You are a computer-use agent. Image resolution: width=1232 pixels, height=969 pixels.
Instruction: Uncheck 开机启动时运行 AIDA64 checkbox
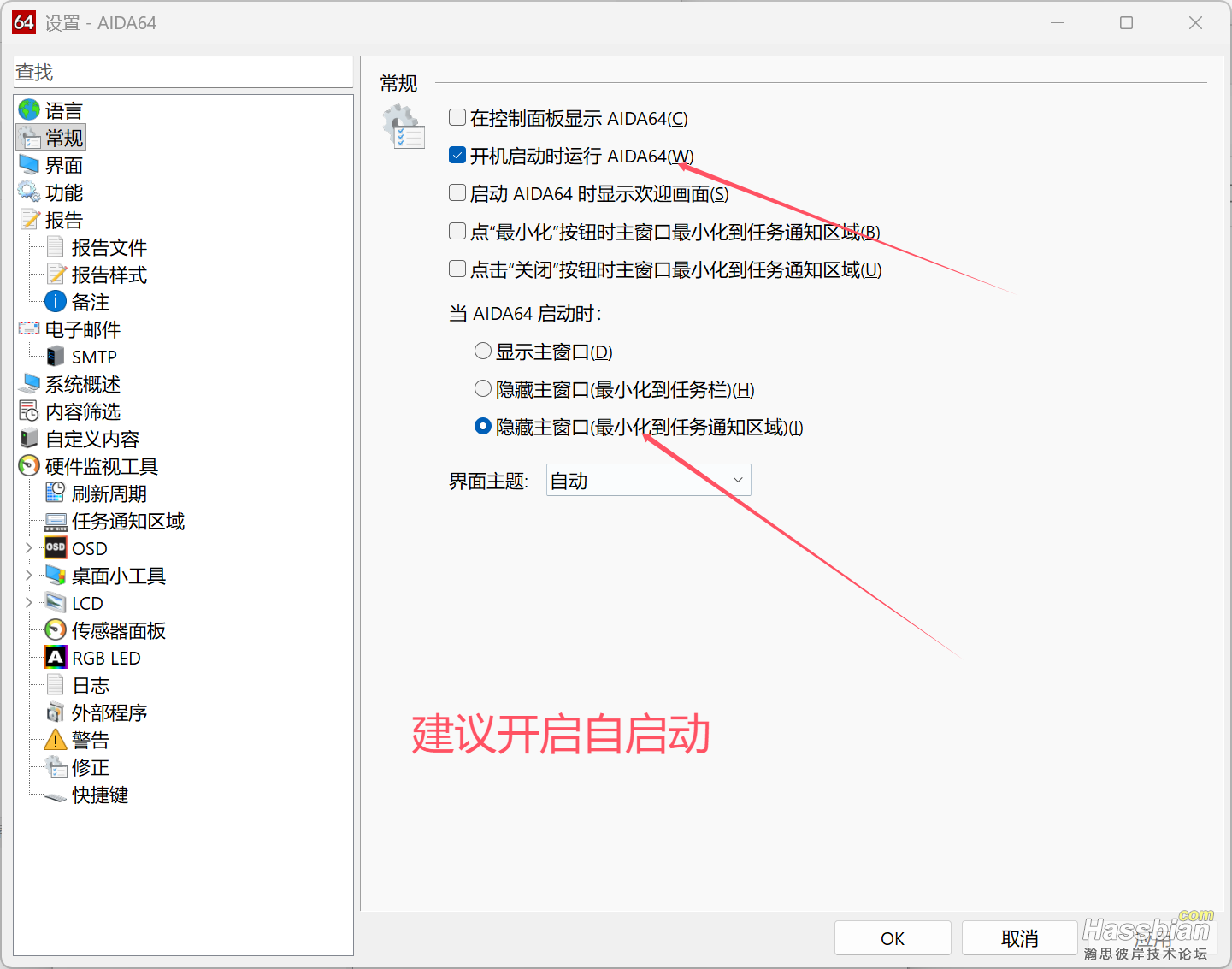(457, 155)
